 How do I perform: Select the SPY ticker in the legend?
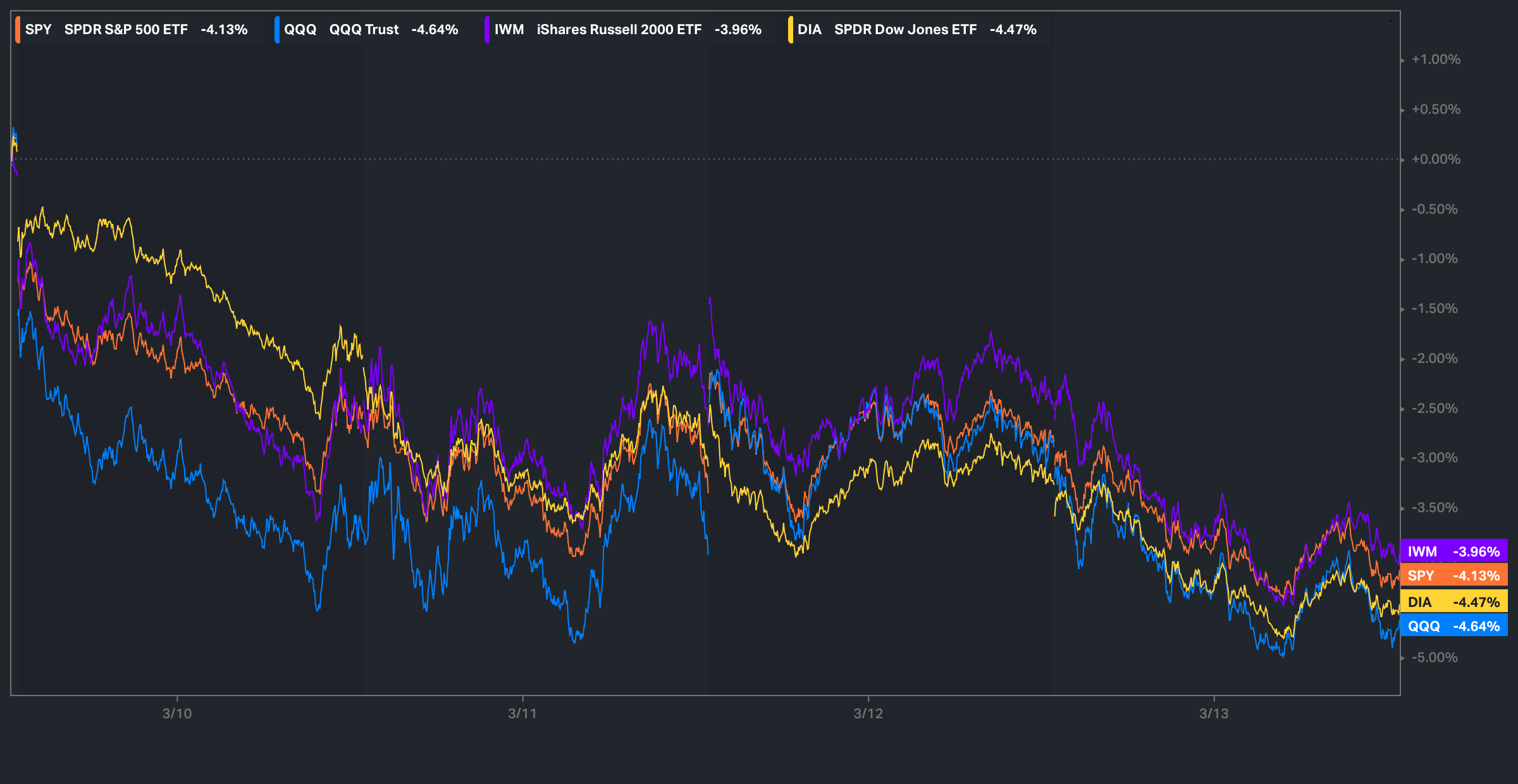click(39, 30)
